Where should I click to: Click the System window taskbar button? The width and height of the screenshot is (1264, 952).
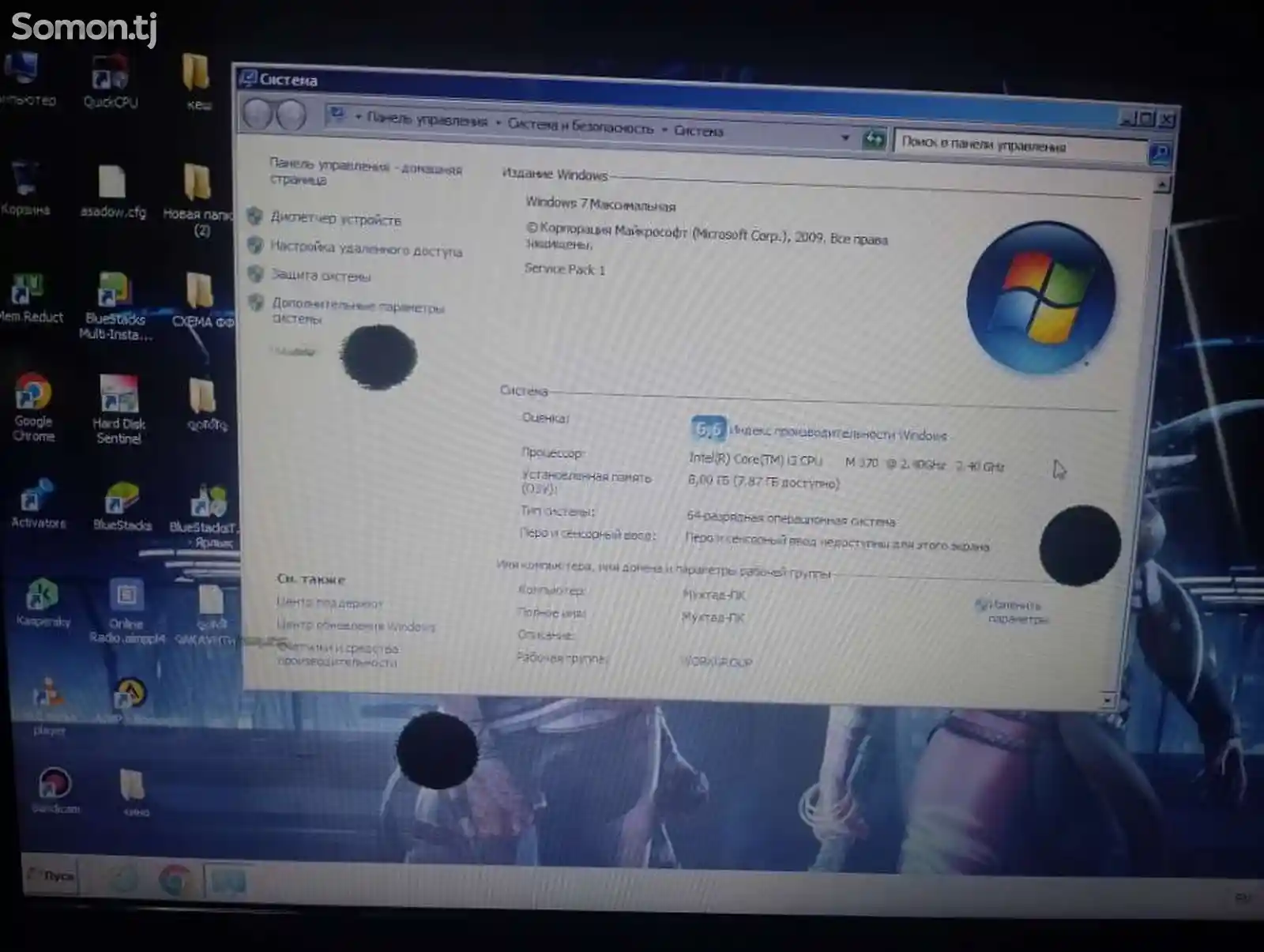tap(227, 881)
